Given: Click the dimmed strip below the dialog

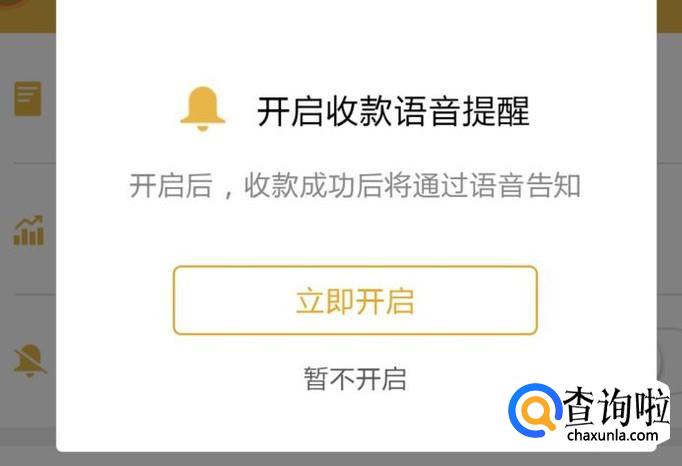Looking at the screenshot, I should (x=341, y=459).
